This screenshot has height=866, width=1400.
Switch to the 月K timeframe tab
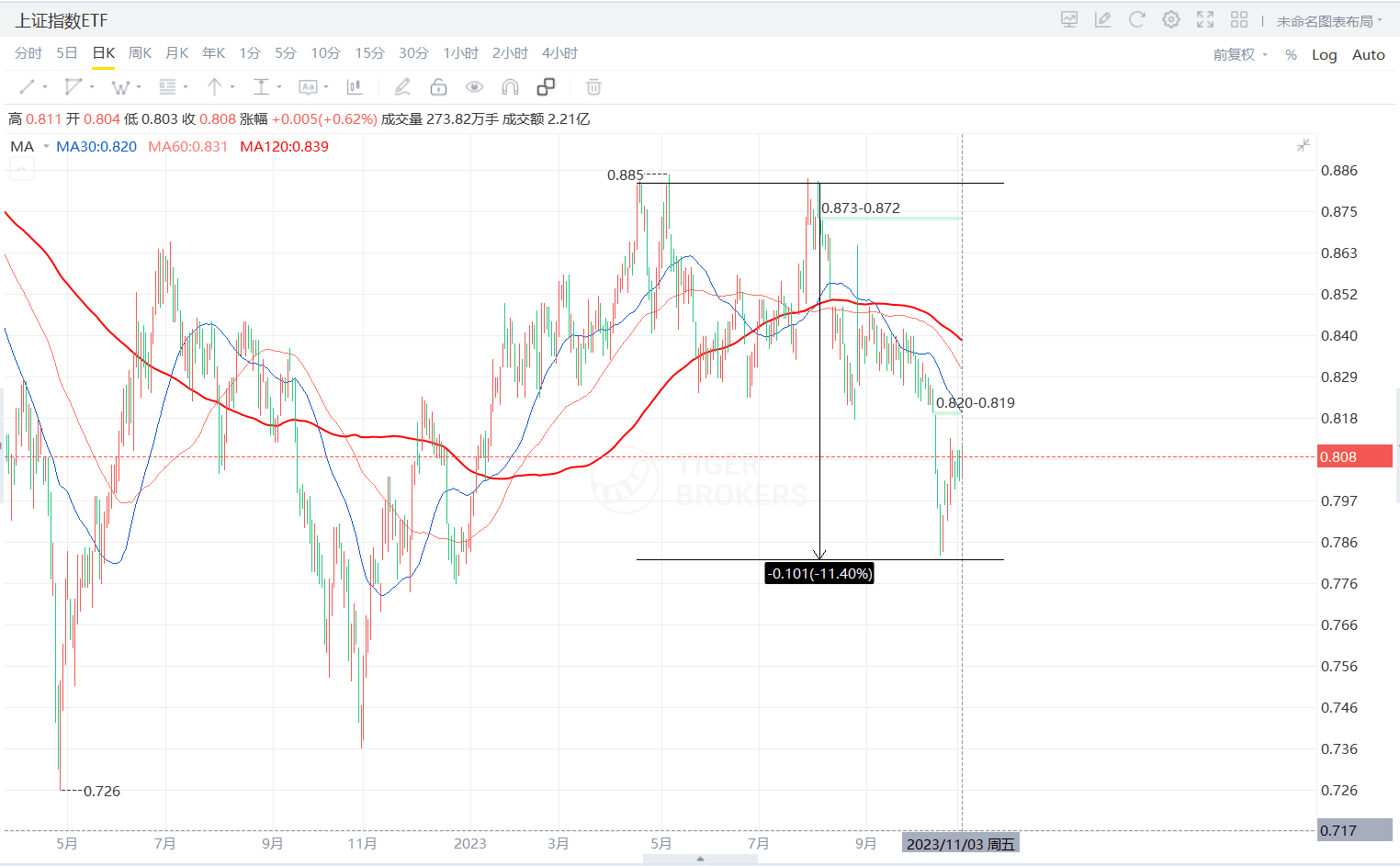pos(177,53)
